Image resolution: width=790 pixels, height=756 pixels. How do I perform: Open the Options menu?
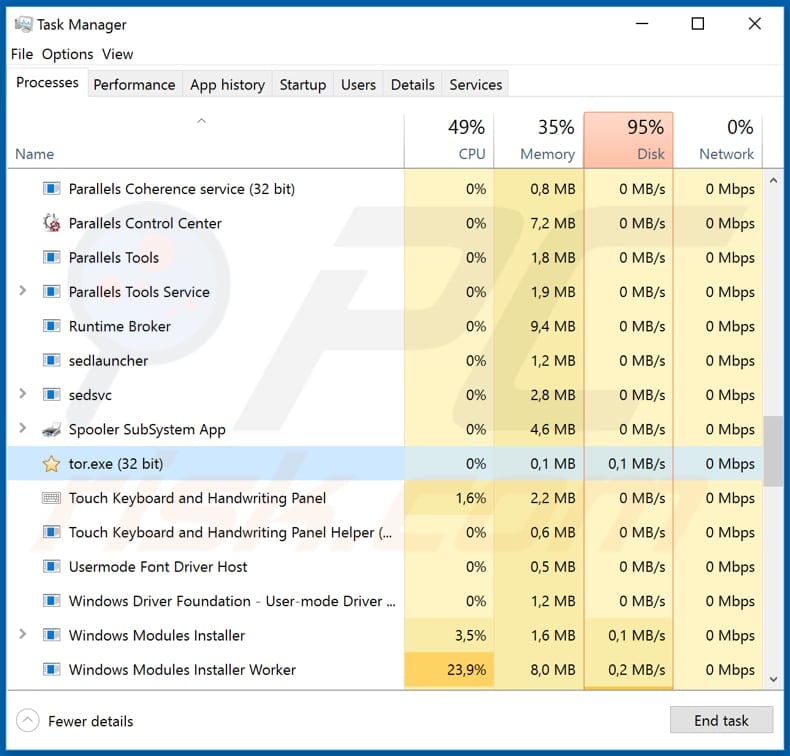click(x=68, y=54)
